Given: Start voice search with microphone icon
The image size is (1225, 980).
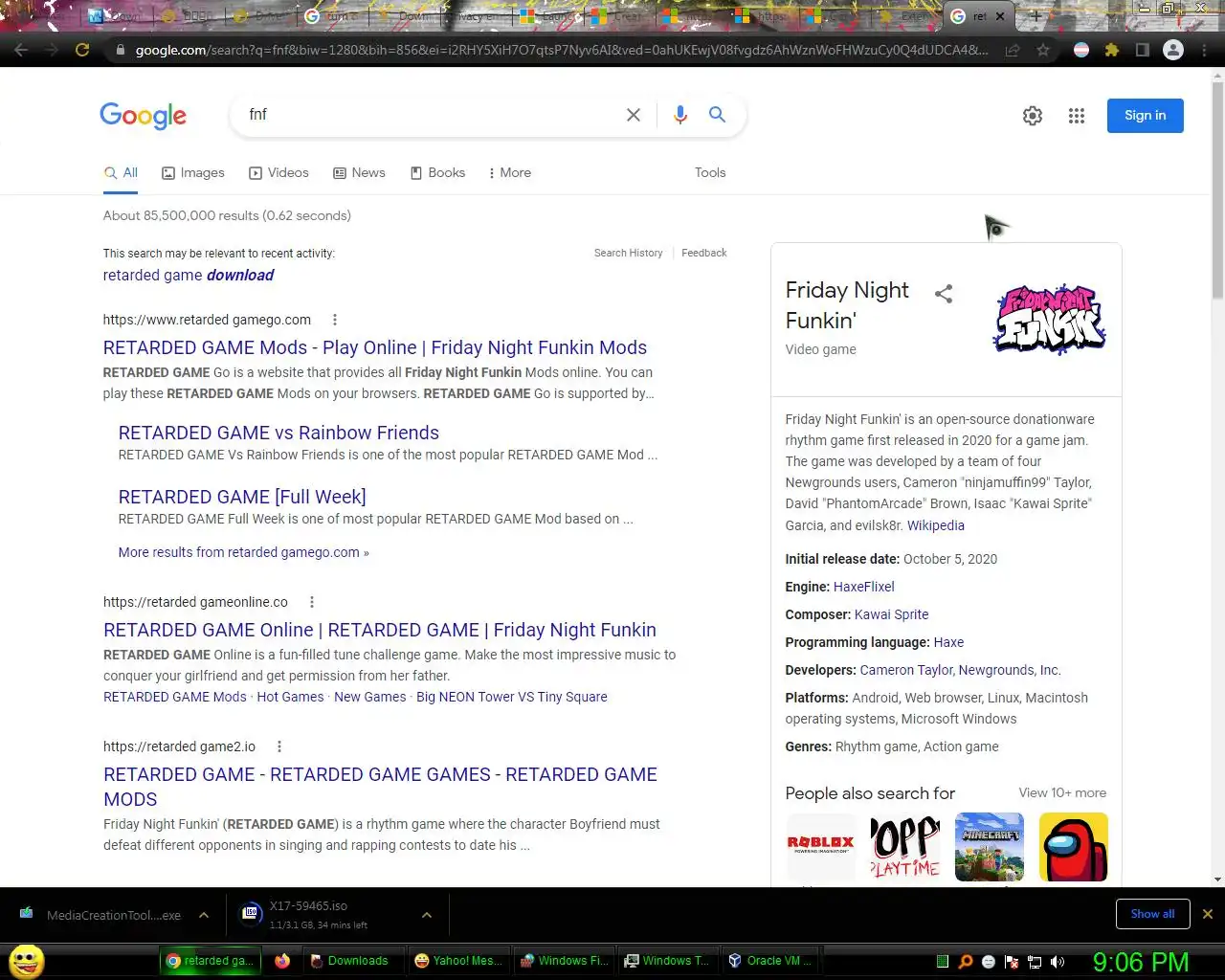Looking at the screenshot, I should point(679,115).
